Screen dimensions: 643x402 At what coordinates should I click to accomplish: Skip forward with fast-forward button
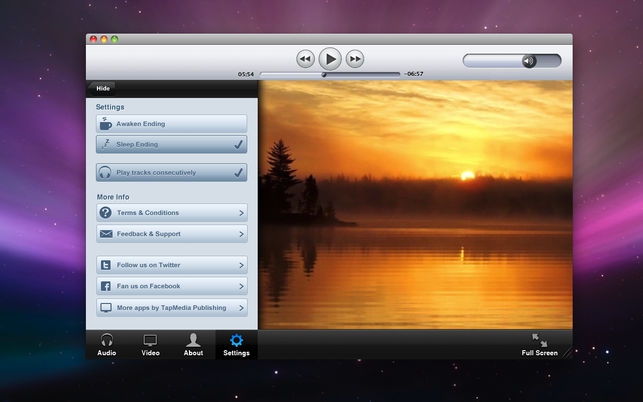pos(354,59)
